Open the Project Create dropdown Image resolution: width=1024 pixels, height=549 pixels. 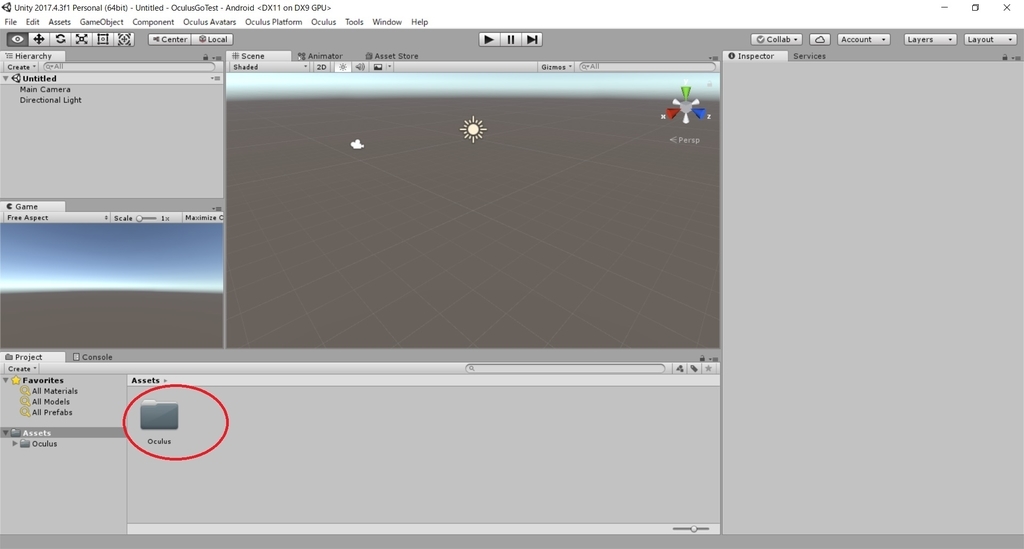tap(22, 368)
